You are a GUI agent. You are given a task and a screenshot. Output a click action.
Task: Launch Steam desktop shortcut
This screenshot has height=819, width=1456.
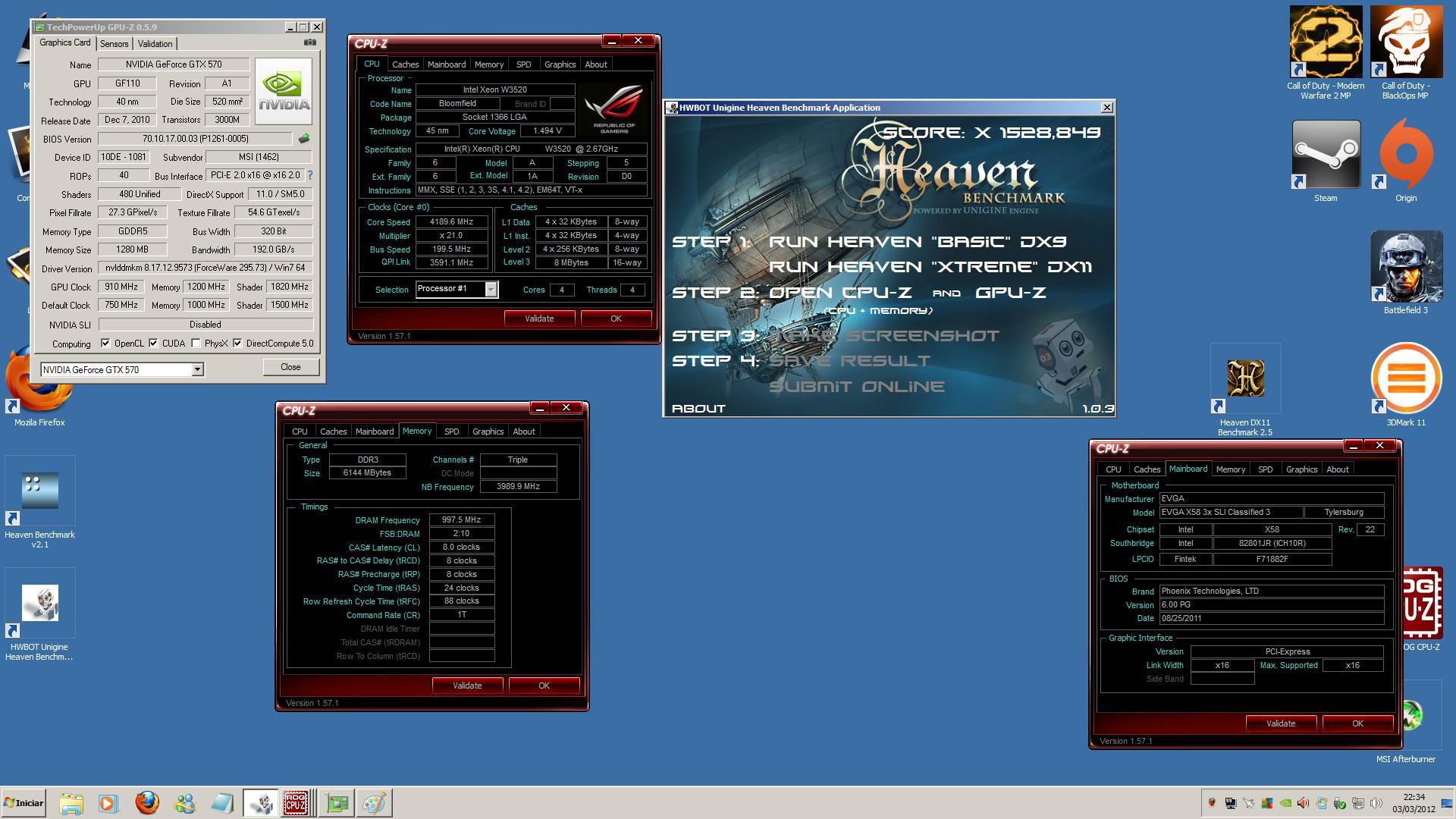click(x=1326, y=161)
